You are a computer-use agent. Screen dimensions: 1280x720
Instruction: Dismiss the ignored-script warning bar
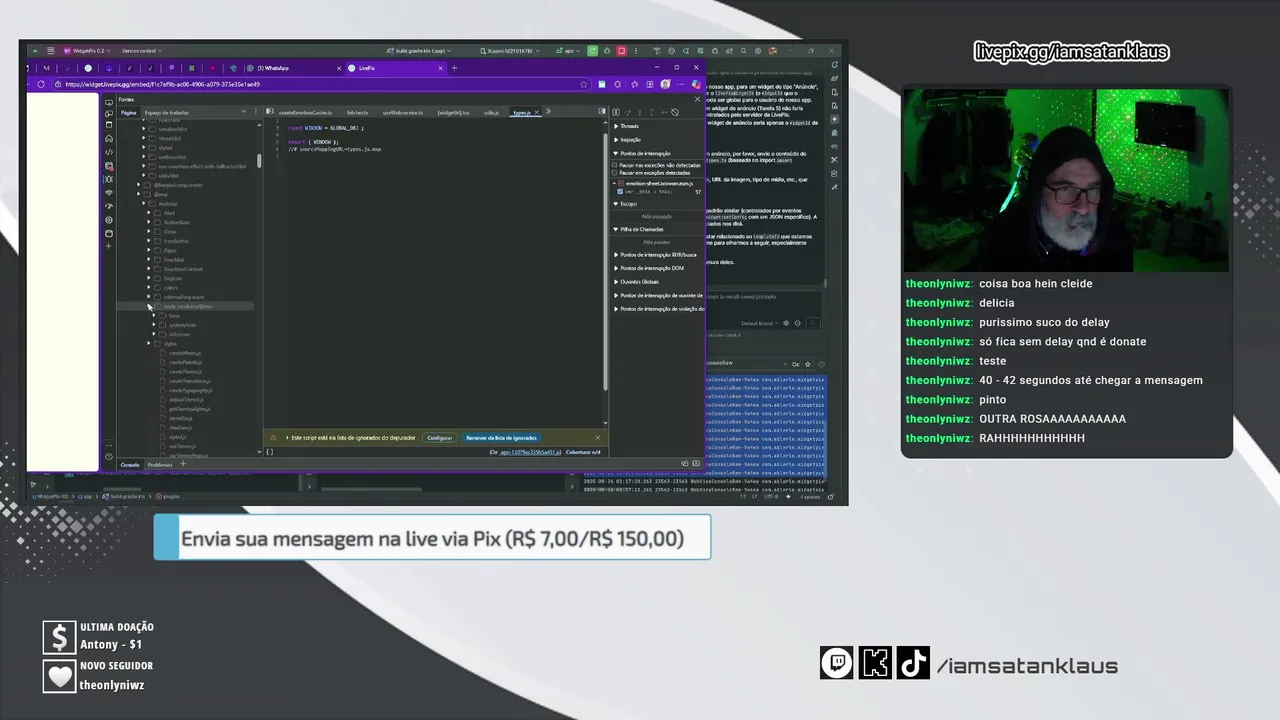598,437
